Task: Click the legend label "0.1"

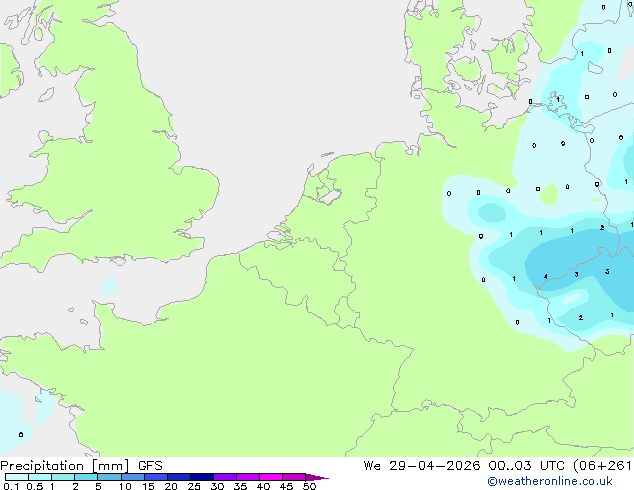Action: coord(11,486)
